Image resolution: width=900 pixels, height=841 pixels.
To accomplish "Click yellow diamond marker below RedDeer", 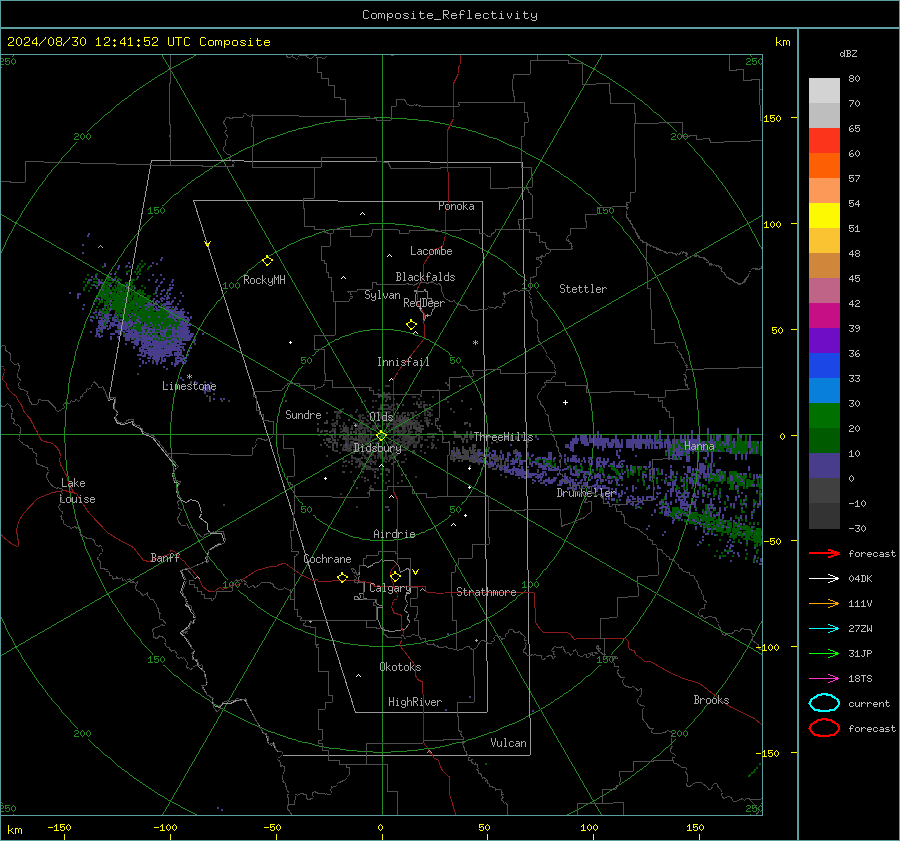I will (411, 325).
